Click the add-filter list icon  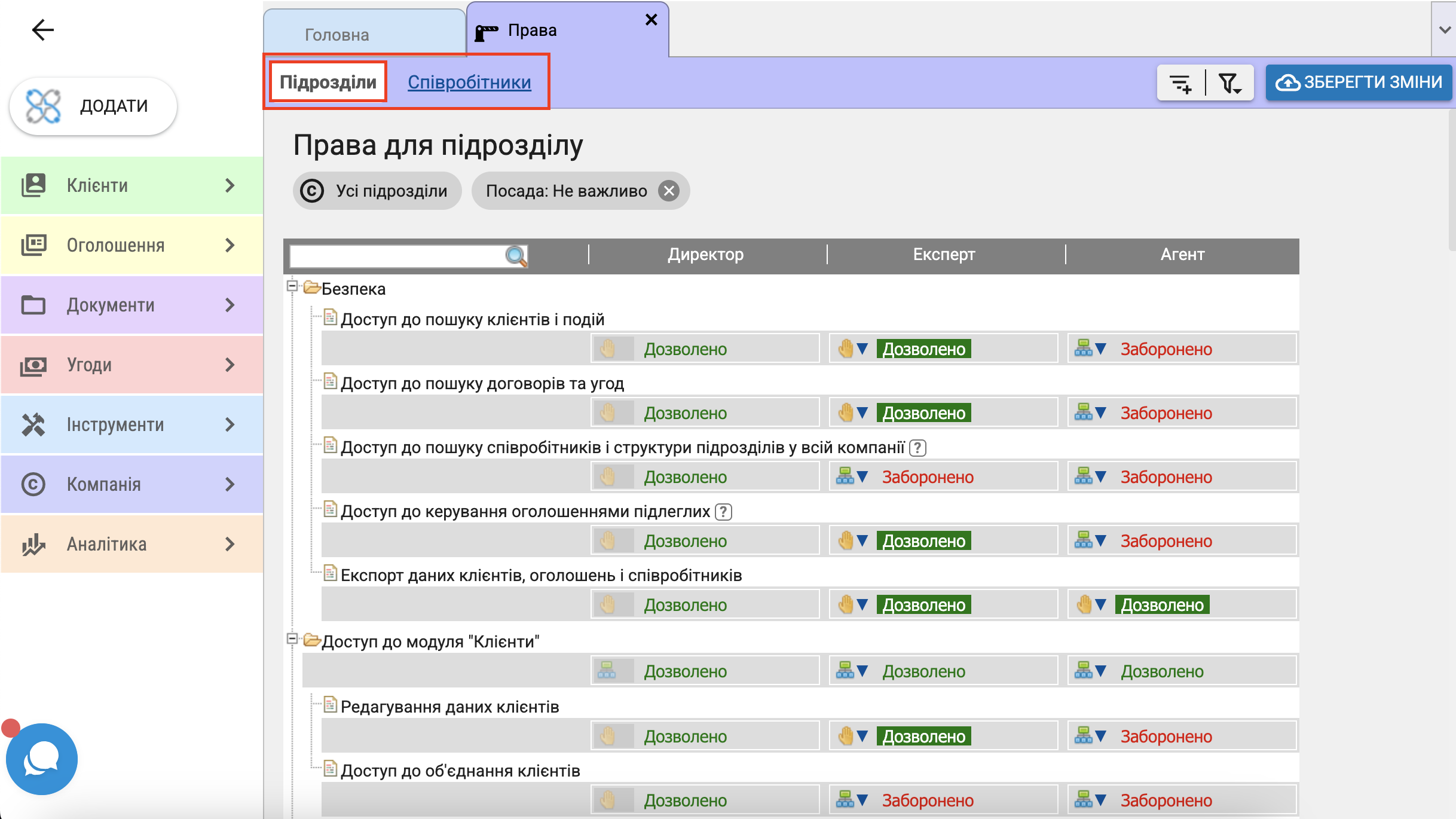(x=1180, y=83)
